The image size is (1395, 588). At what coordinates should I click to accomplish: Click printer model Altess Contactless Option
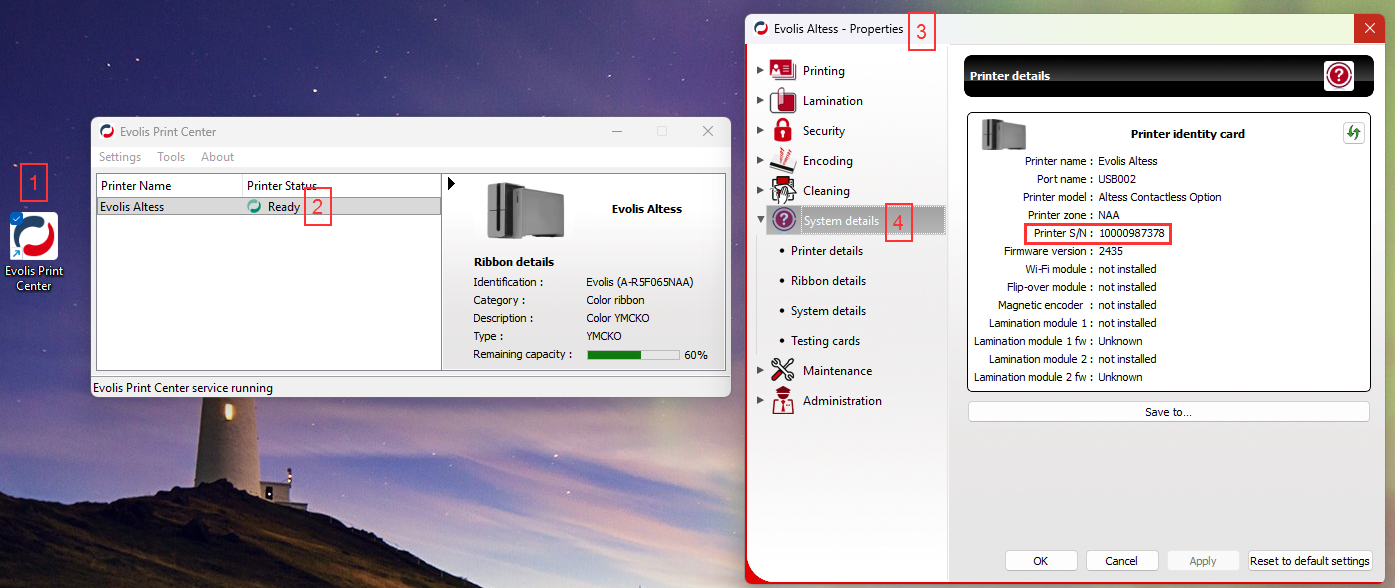coord(1160,197)
